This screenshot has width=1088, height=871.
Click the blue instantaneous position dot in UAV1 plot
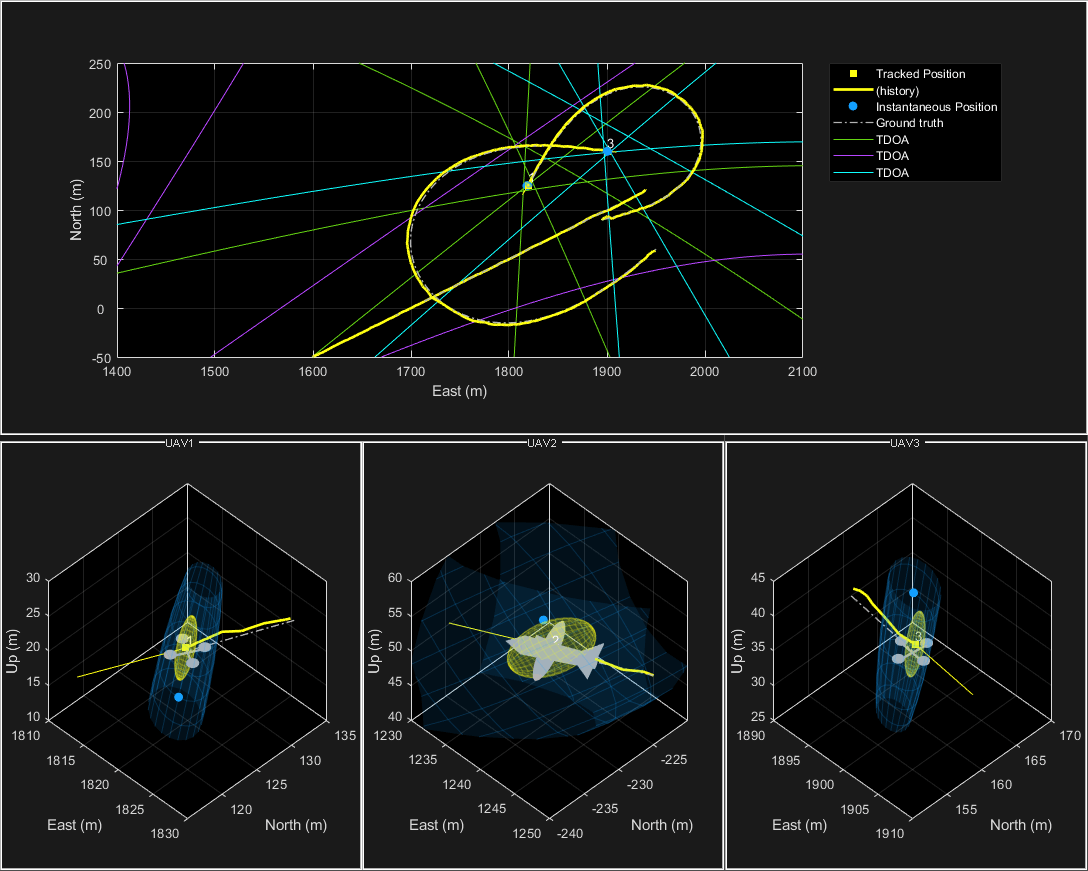coord(178,697)
